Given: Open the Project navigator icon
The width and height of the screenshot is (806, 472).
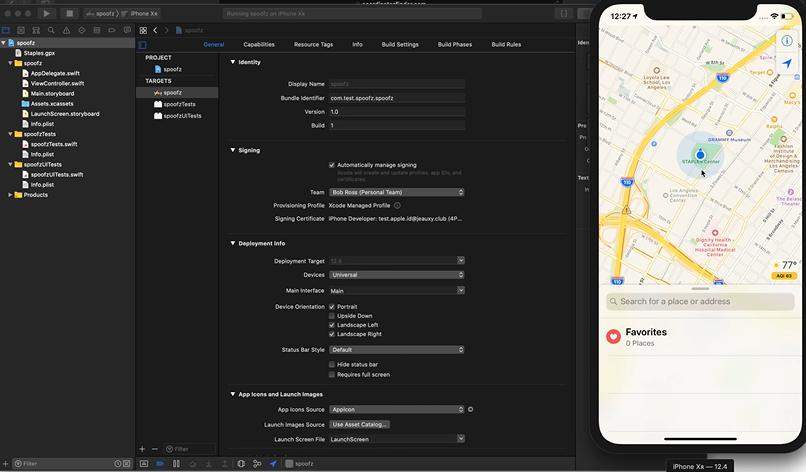Looking at the screenshot, I should [x=6, y=30].
